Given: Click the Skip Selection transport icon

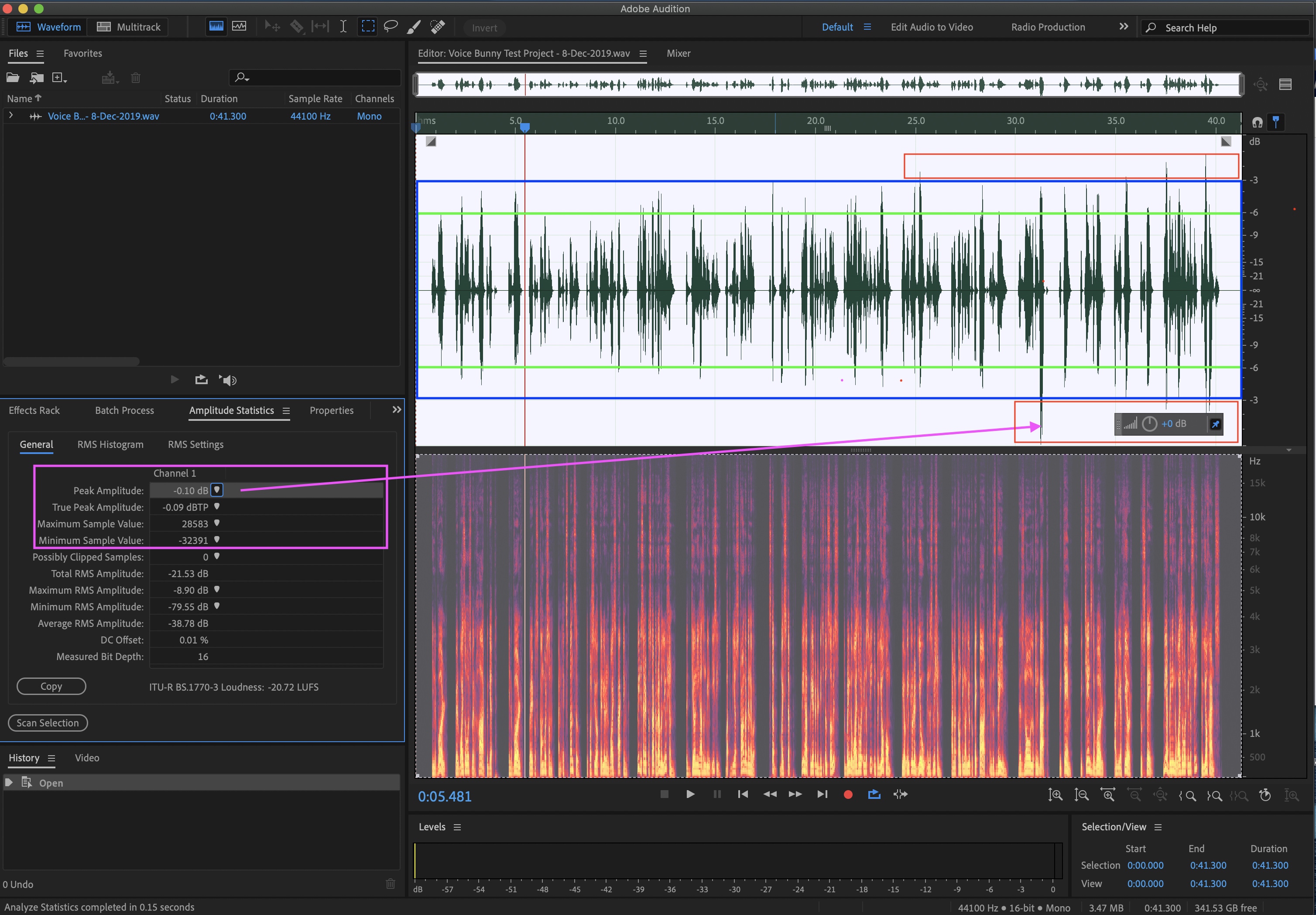Looking at the screenshot, I should (x=900, y=794).
